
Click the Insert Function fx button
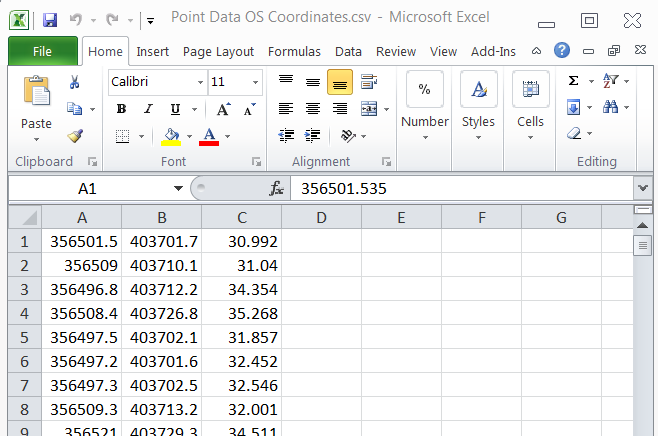[x=277, y=188]
